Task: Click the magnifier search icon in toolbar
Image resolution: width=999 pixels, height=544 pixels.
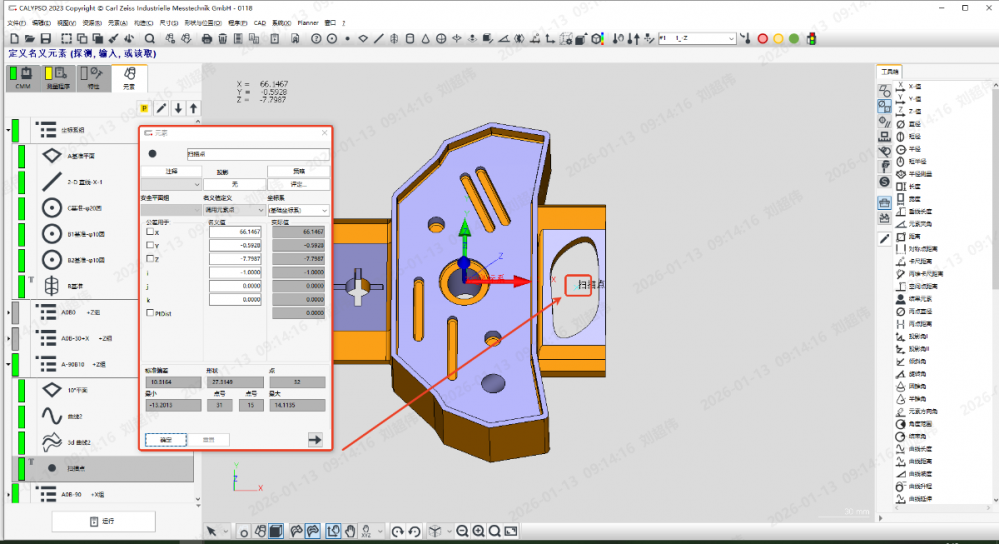Action: pos(150,39)
